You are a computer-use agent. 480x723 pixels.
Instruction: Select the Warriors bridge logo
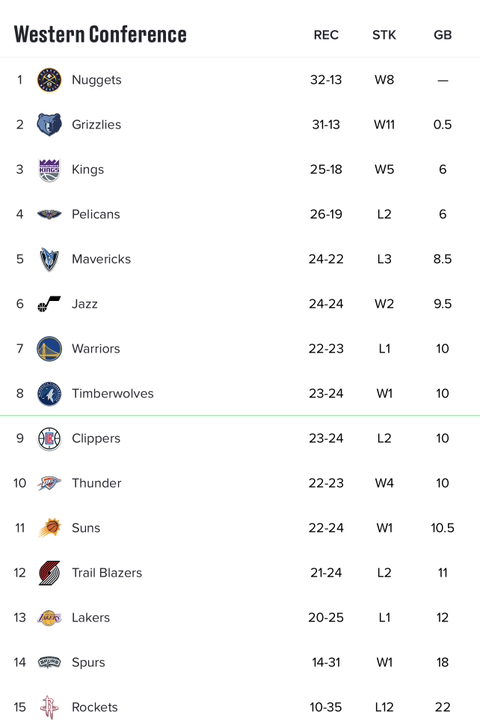49,349
